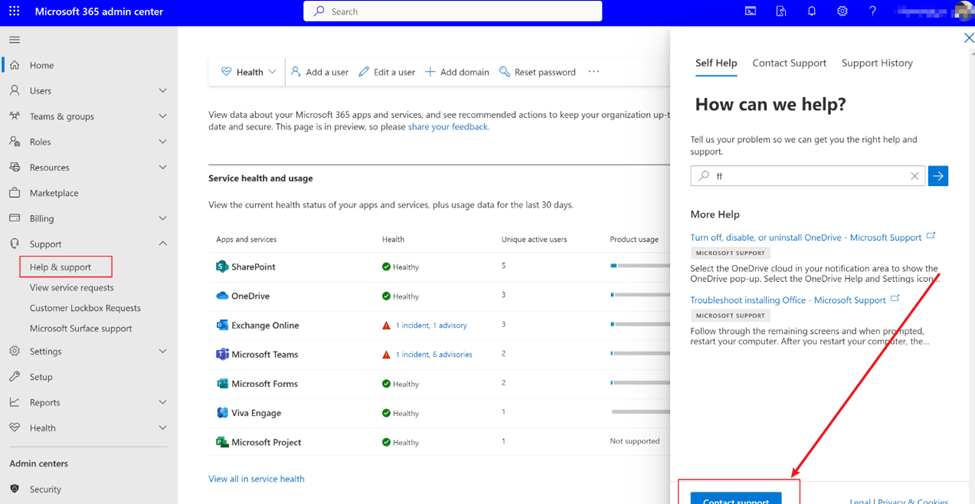Screen dimensions: 975x504
Task: Open the document icon in header
Action: (x=781, y=11)
